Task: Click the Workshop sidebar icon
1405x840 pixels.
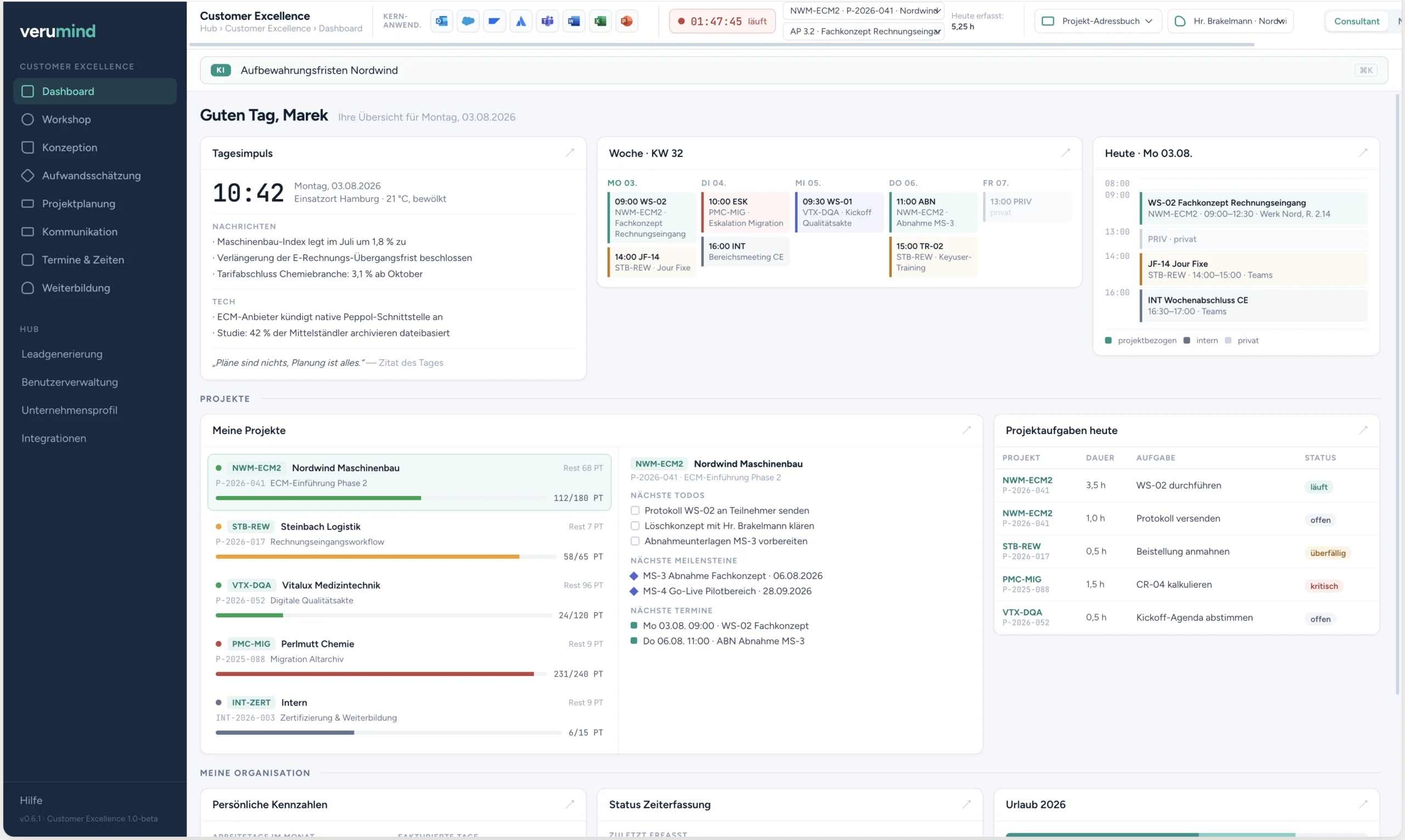Action: coord(28,120)
